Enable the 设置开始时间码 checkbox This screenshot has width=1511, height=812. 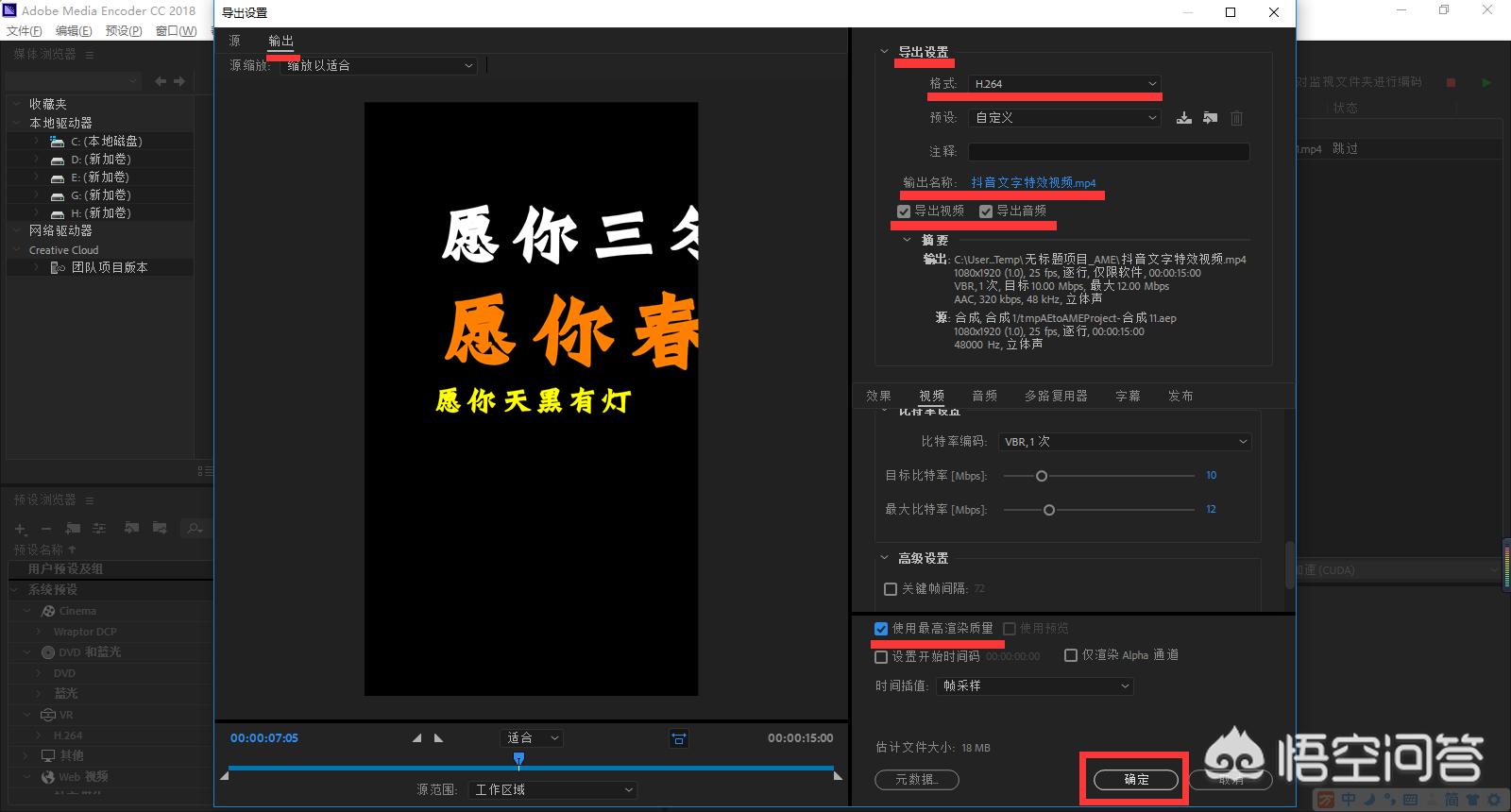click(881, 656)
